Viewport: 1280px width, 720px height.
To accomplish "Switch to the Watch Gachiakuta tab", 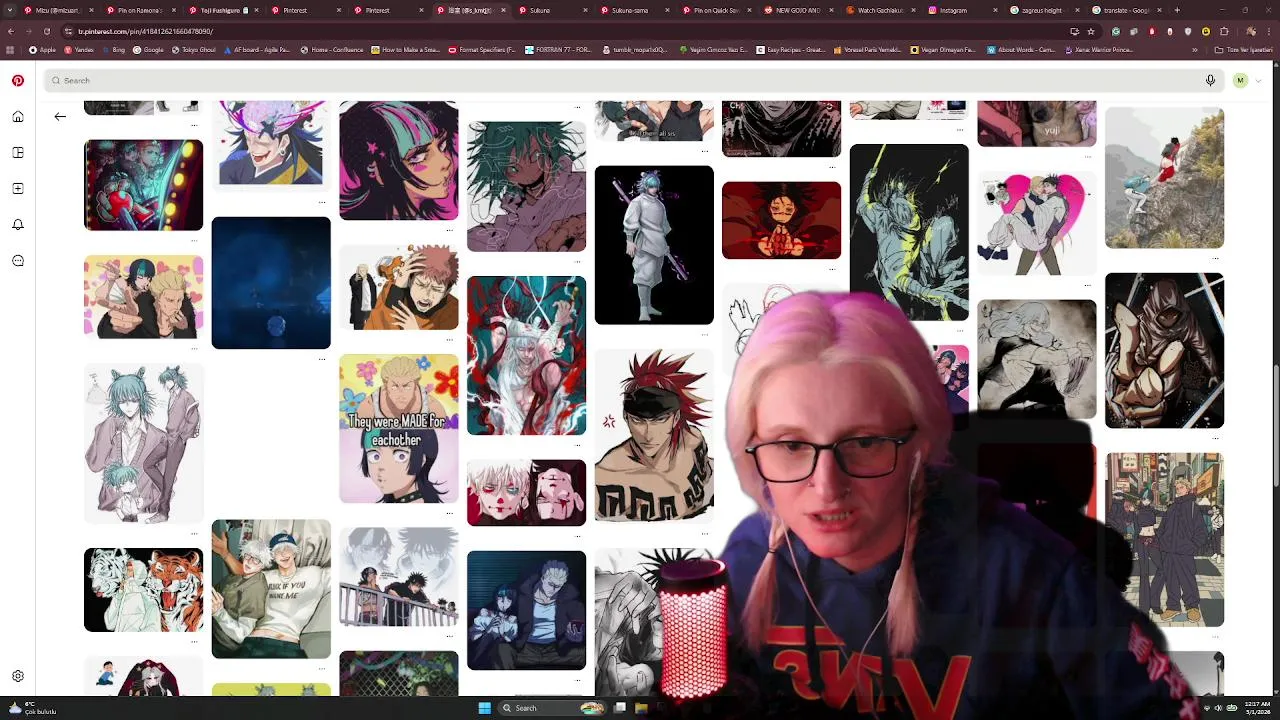I will (880, 10).
